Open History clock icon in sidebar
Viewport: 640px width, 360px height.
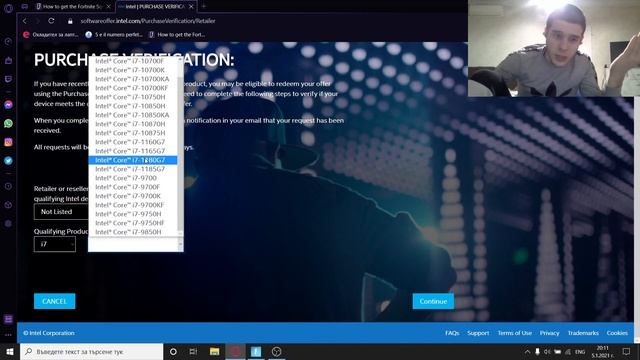8,186
